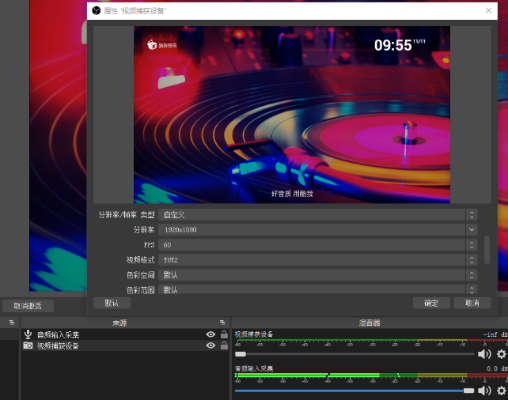Toggle visibility eye of 视频捕获设备 source
508x400 pixels.
coord(210,346)
